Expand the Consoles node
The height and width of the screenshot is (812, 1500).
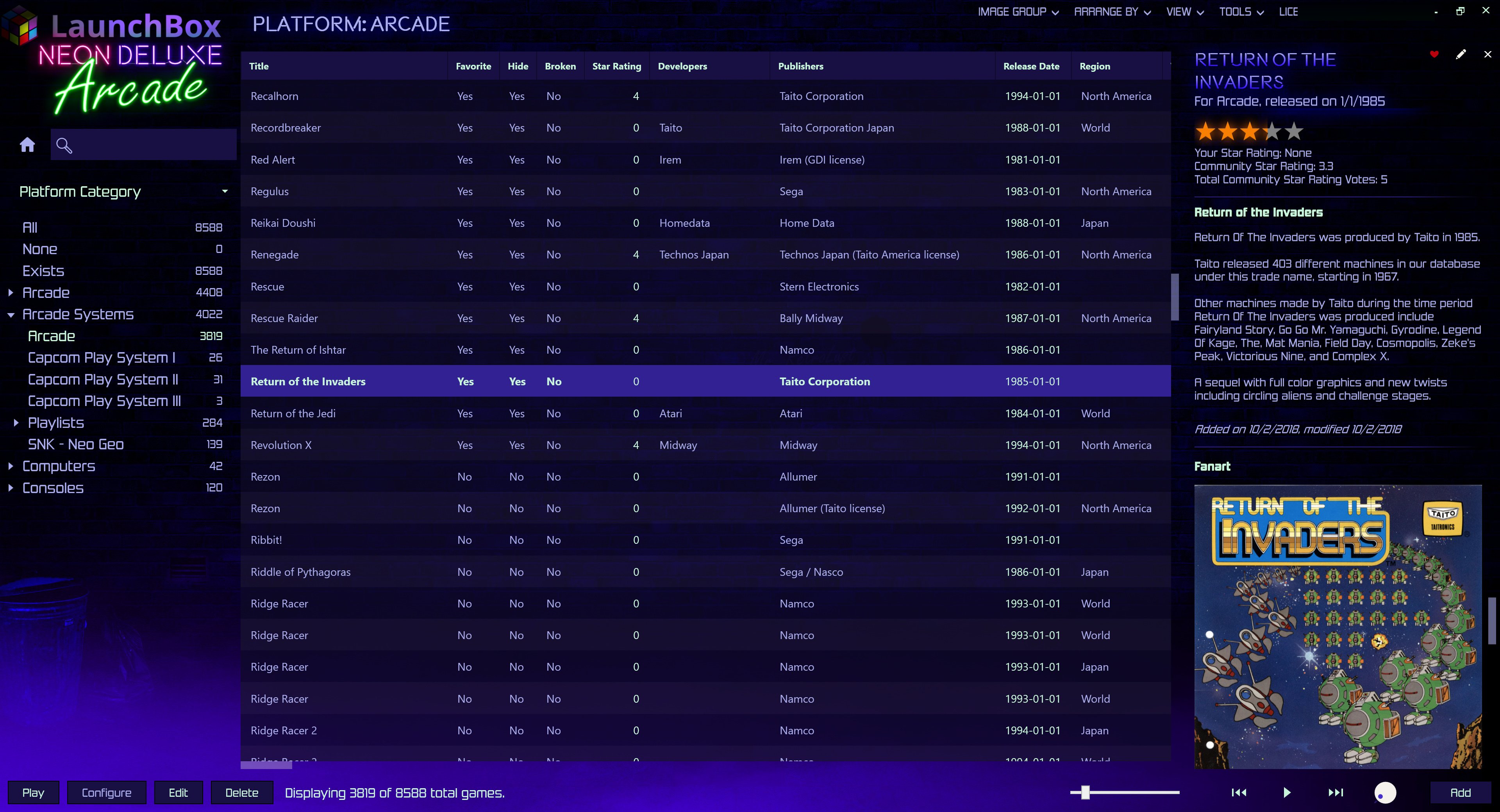[x=11, y=488]
